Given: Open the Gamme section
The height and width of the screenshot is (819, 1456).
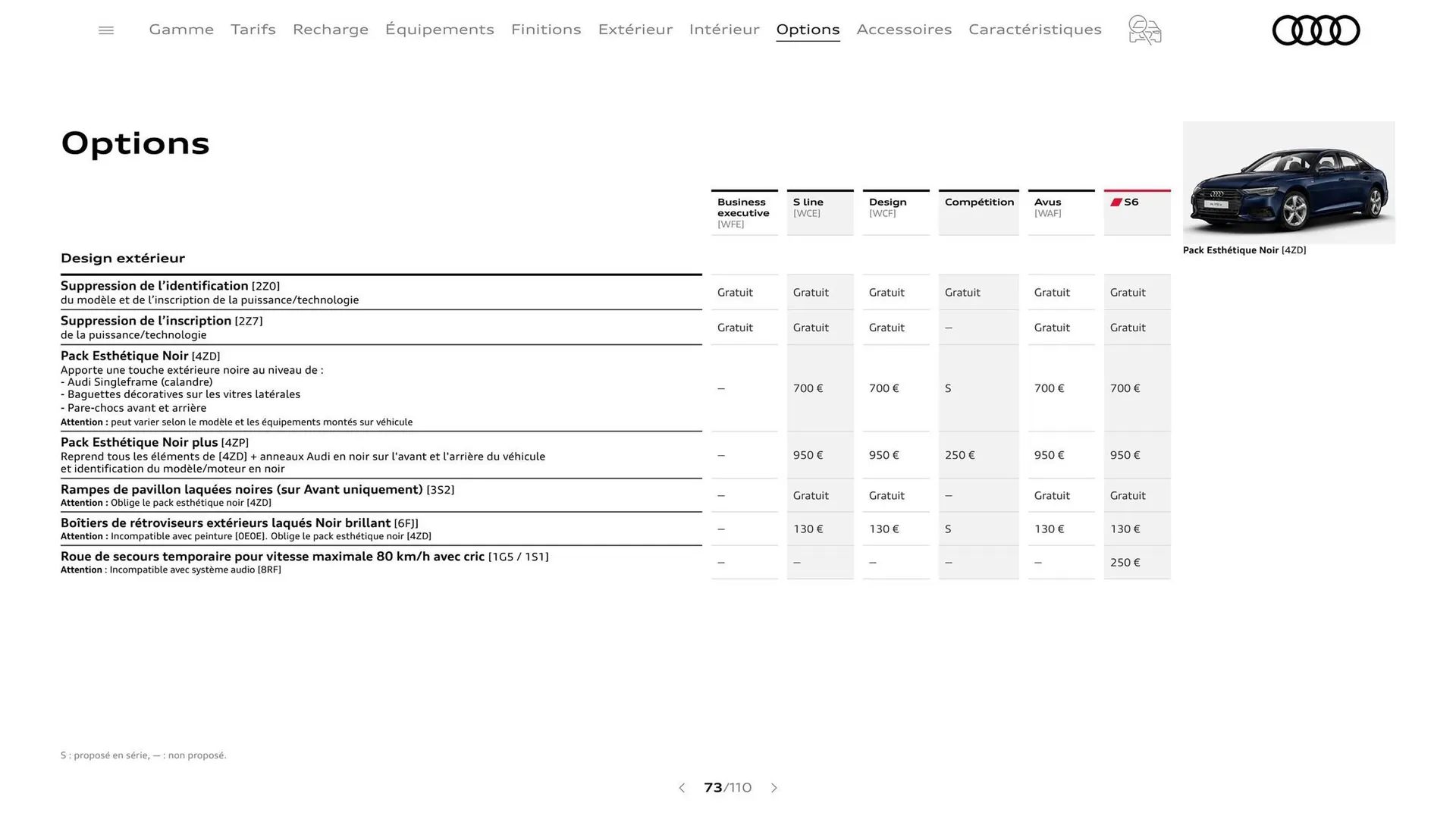Looking at the screenshot, I should [x=180, y=30].
